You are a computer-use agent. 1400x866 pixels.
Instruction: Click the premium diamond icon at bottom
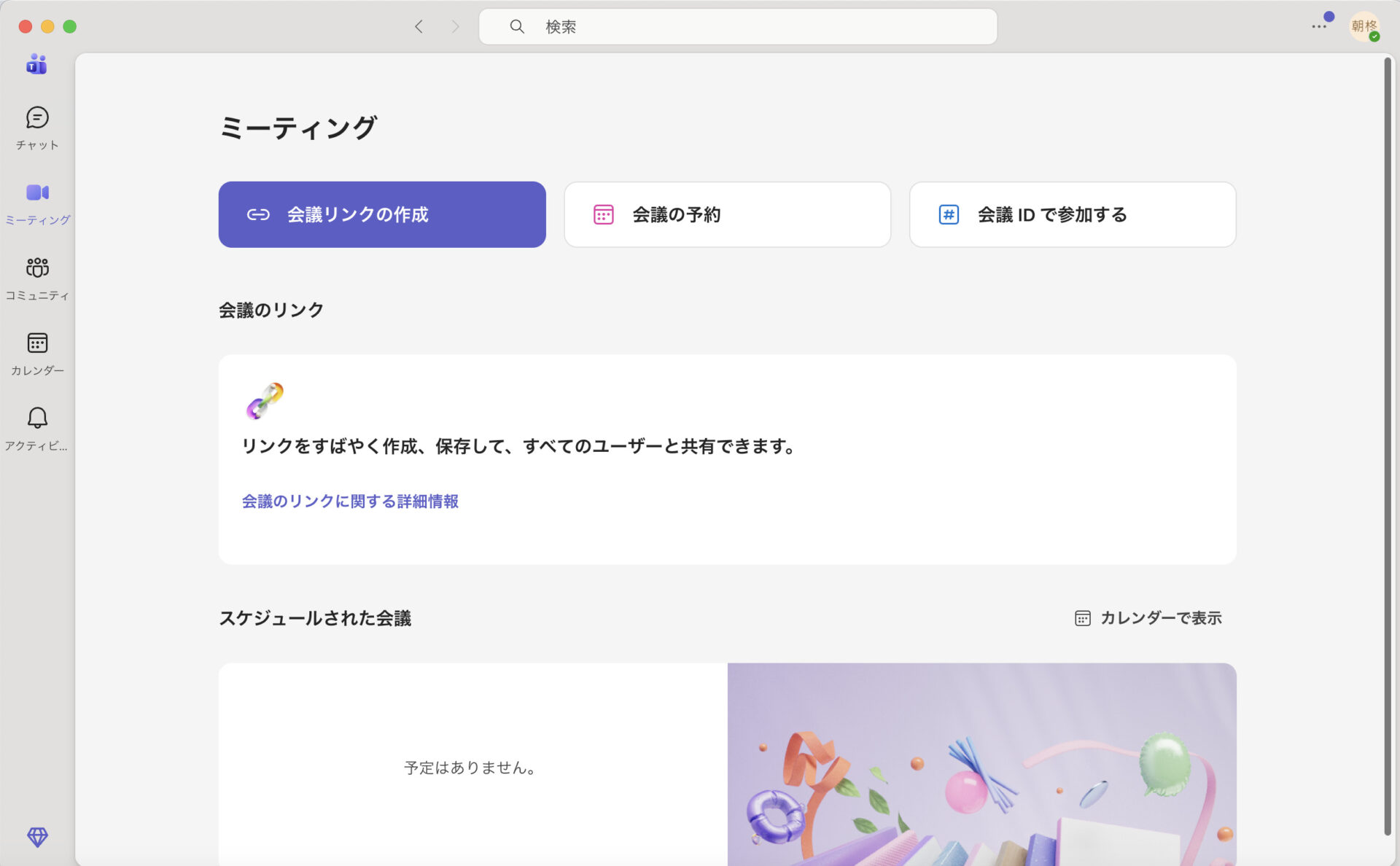pyautogui.click(x=36, y=838)
